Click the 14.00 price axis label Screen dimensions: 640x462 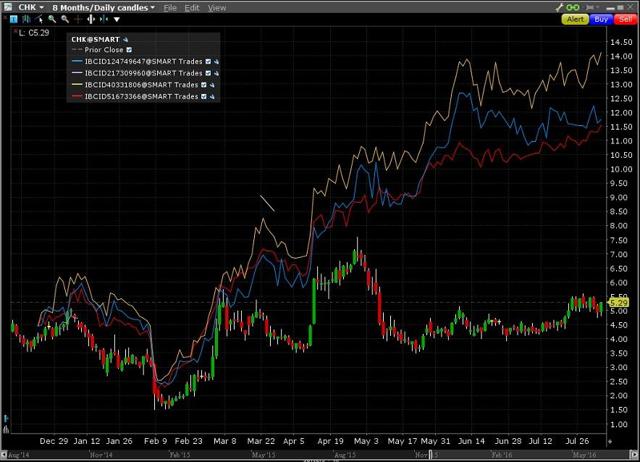[x=621, y=56]
